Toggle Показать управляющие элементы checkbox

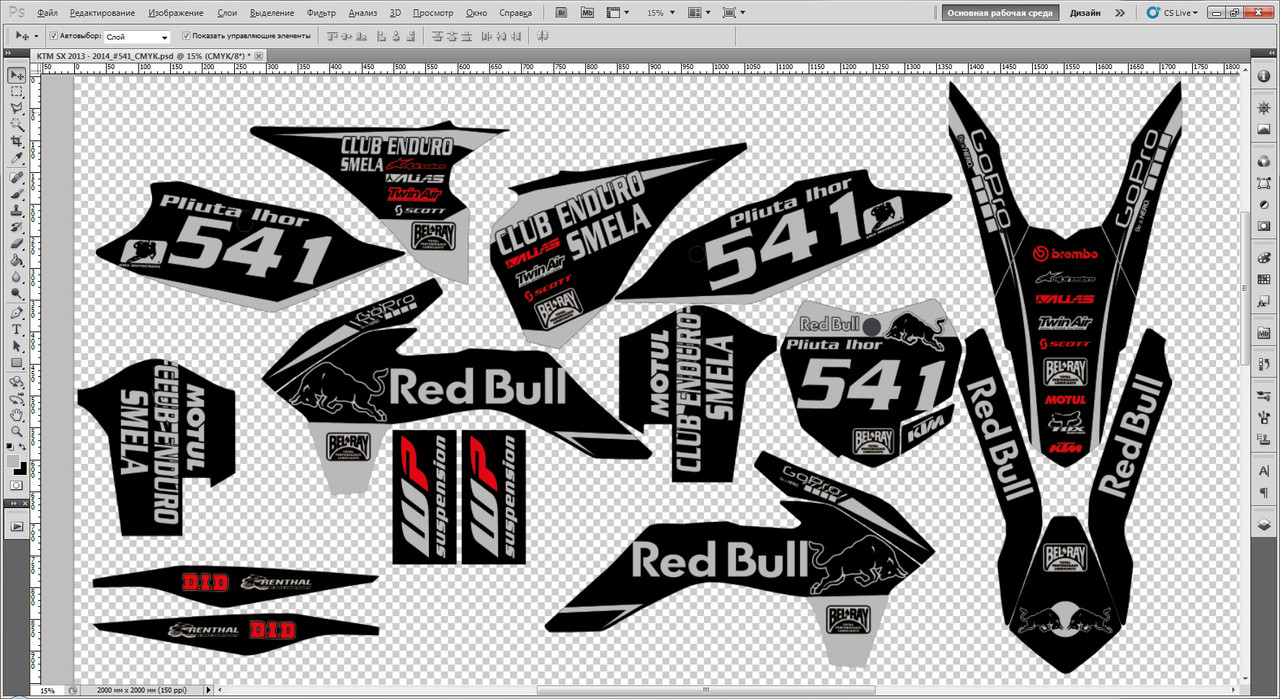(187, 35)
